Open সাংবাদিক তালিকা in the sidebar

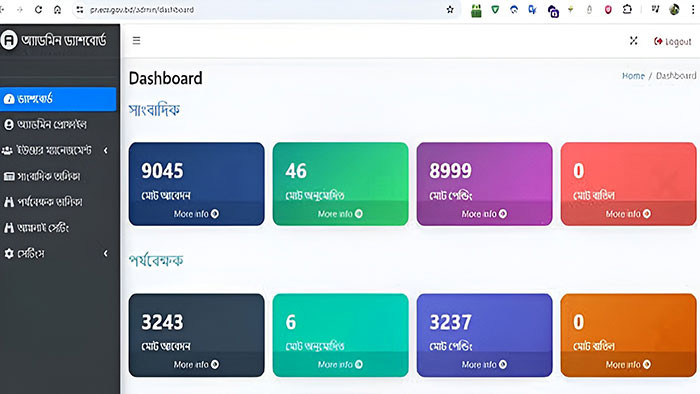[x=58, y=176]
